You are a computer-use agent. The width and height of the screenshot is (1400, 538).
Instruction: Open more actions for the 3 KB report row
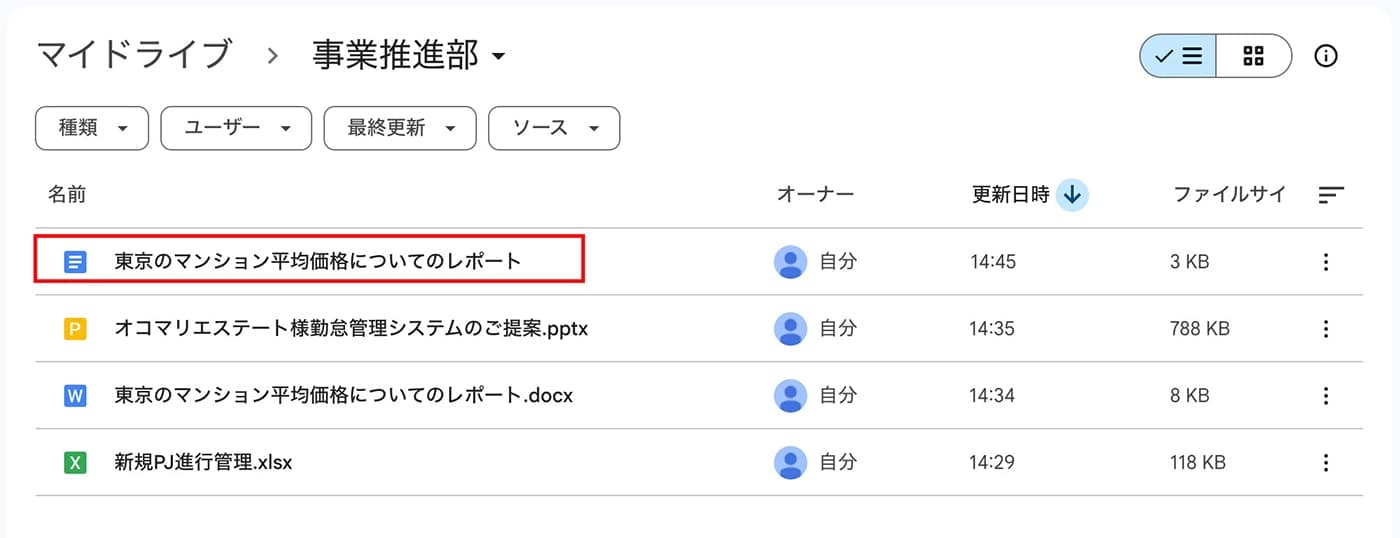pos(1326,262)
